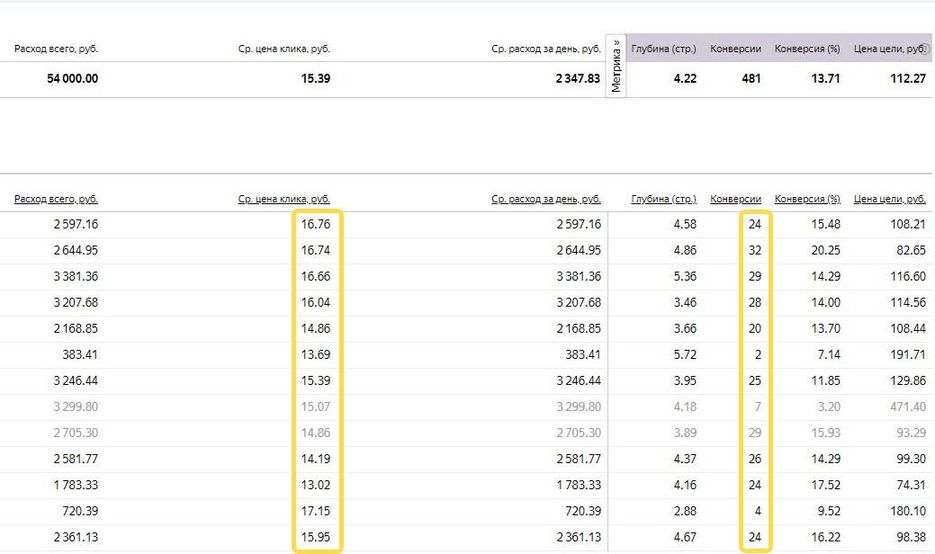The width and height of the screenshot is (935, 554).
Task: Select the goal cost cell 191.71
Action: click(908, 355)
